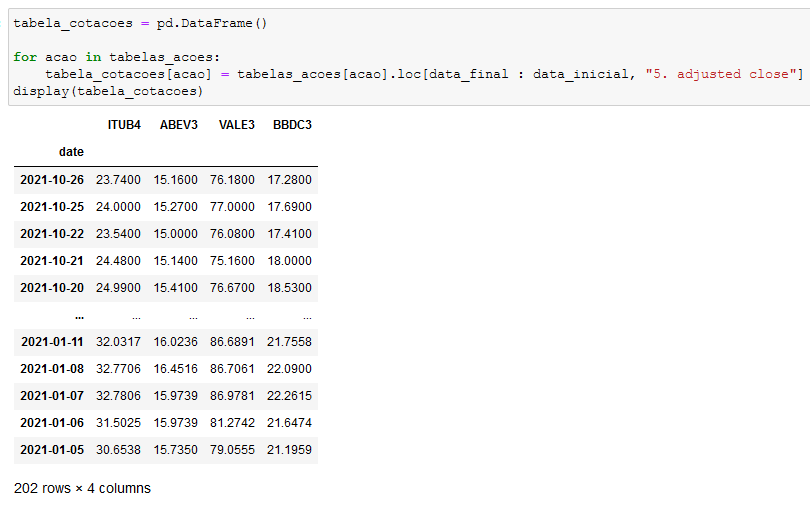Click VALE3 value 86.9781

[232, 396]
